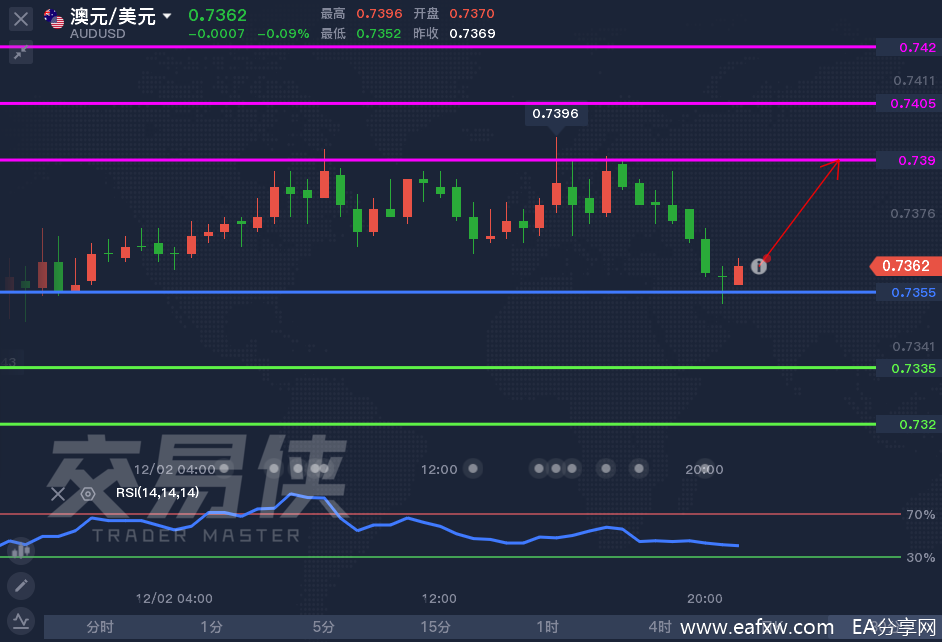Screen dimensions: 942x642
Task: Click the 昨收 value 0.7369
Action: [472, 34]
